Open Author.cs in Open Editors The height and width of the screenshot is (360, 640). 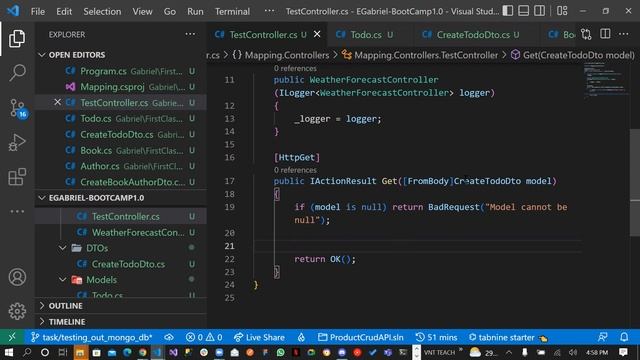[x=121, y=166]
